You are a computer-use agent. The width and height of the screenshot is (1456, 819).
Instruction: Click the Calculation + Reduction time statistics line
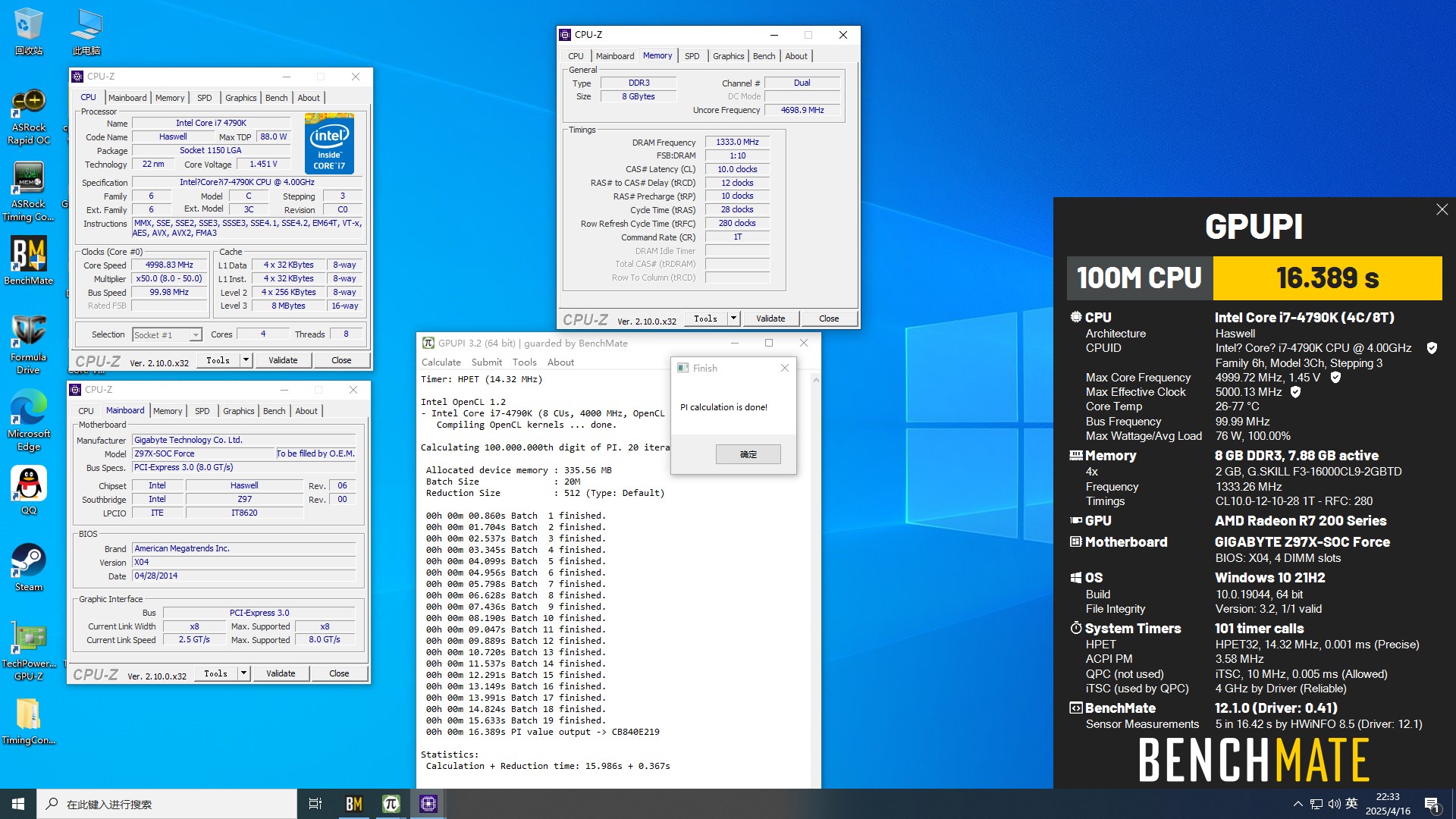click(548, 766)
